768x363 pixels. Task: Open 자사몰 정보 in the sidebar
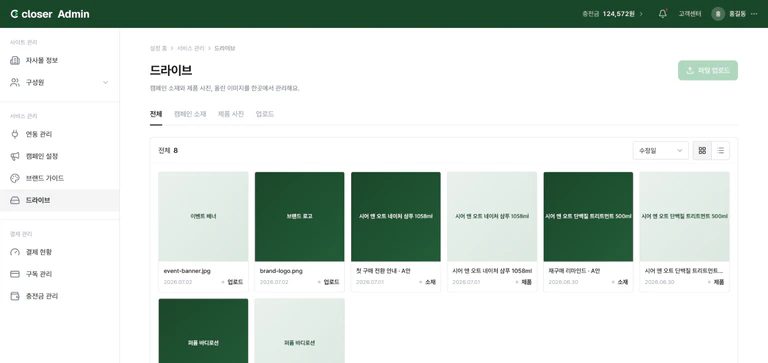pyautogui.click(x=59, y=60)
